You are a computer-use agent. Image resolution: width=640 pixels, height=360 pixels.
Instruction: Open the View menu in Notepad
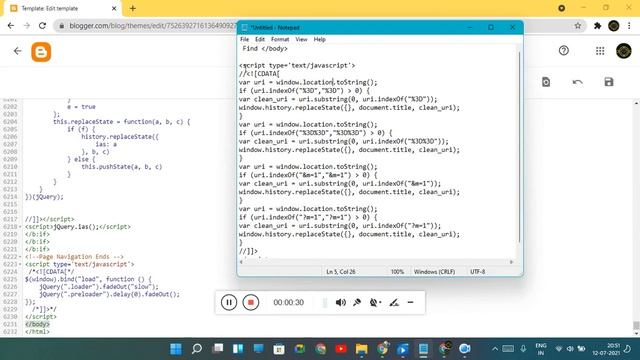(x=301, y=39)
